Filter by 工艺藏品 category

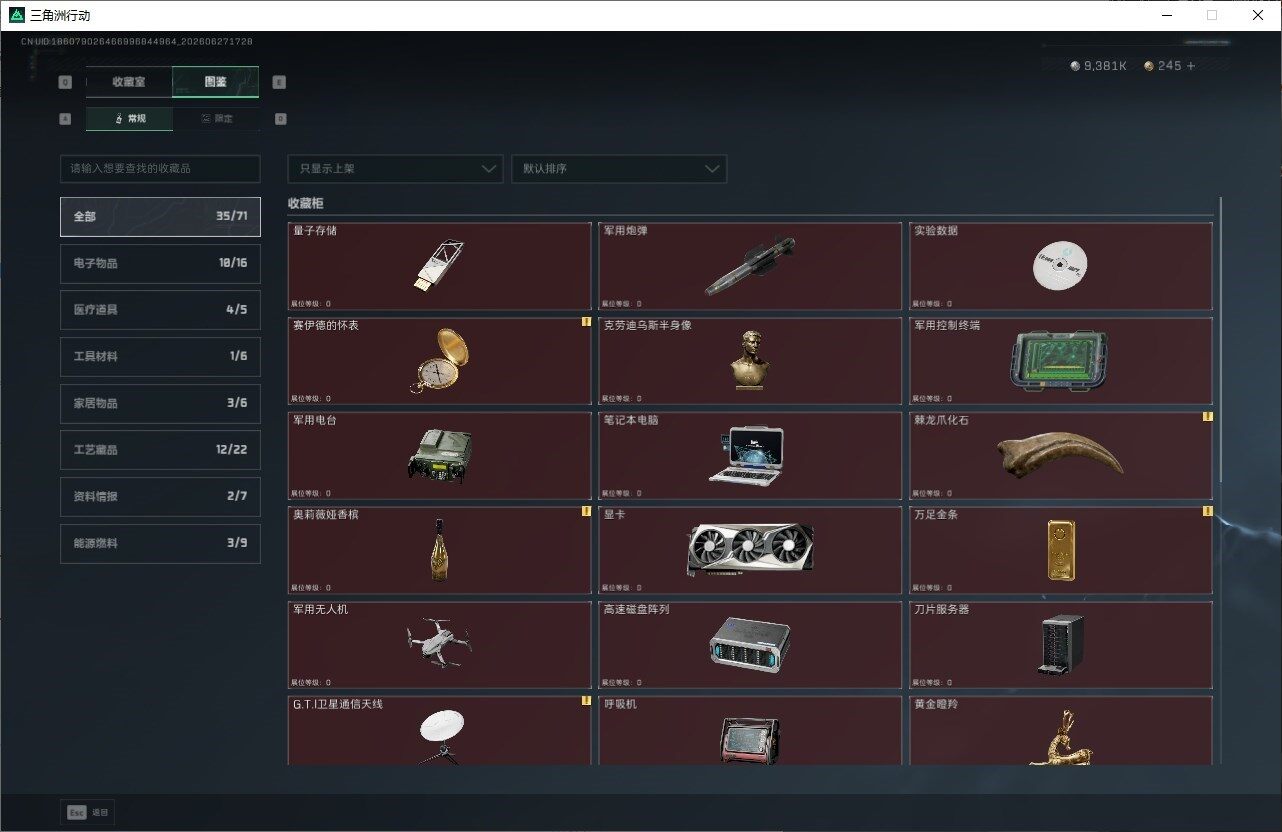point(160,450)
